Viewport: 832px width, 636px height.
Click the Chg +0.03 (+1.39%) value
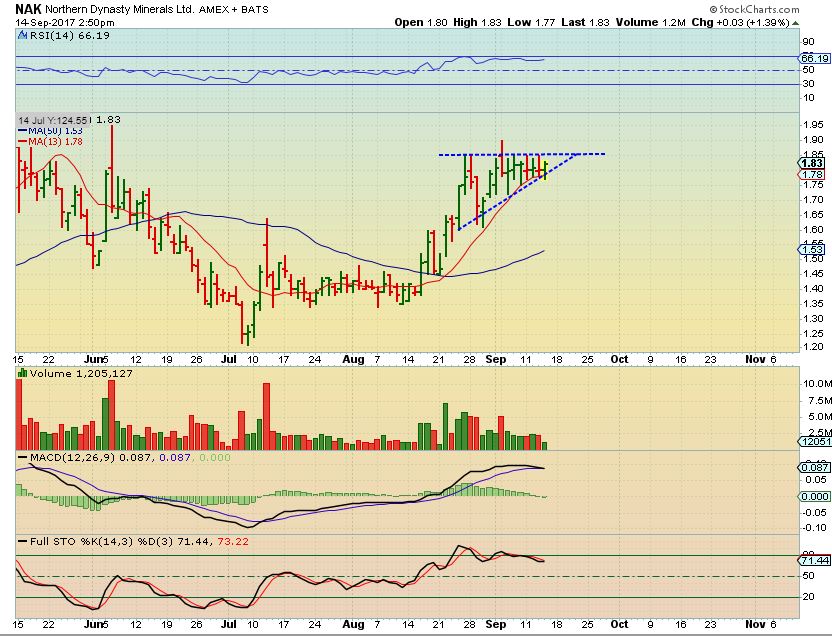click(x=741, y=22)
